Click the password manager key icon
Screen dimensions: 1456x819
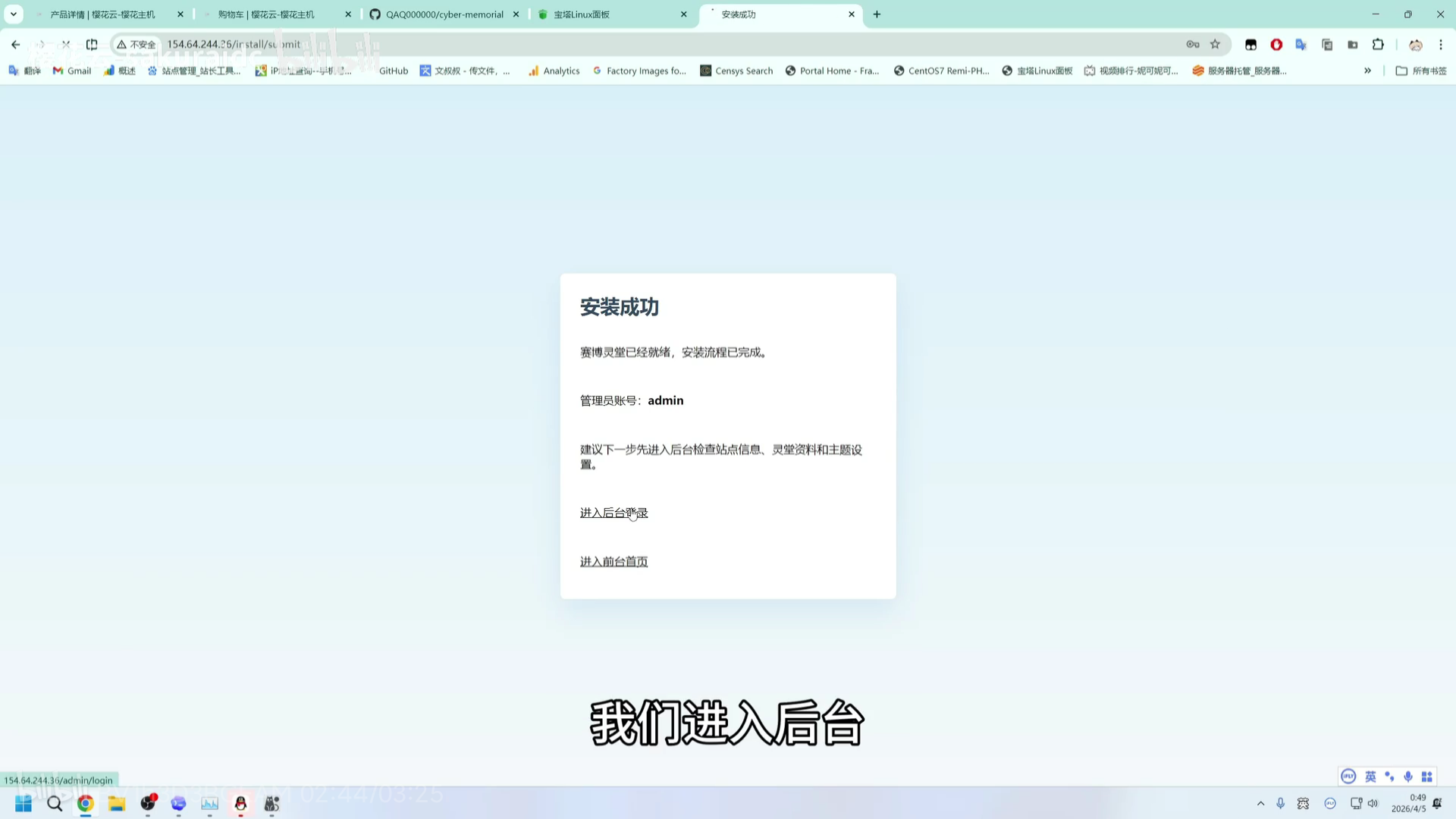point(1193,45)
